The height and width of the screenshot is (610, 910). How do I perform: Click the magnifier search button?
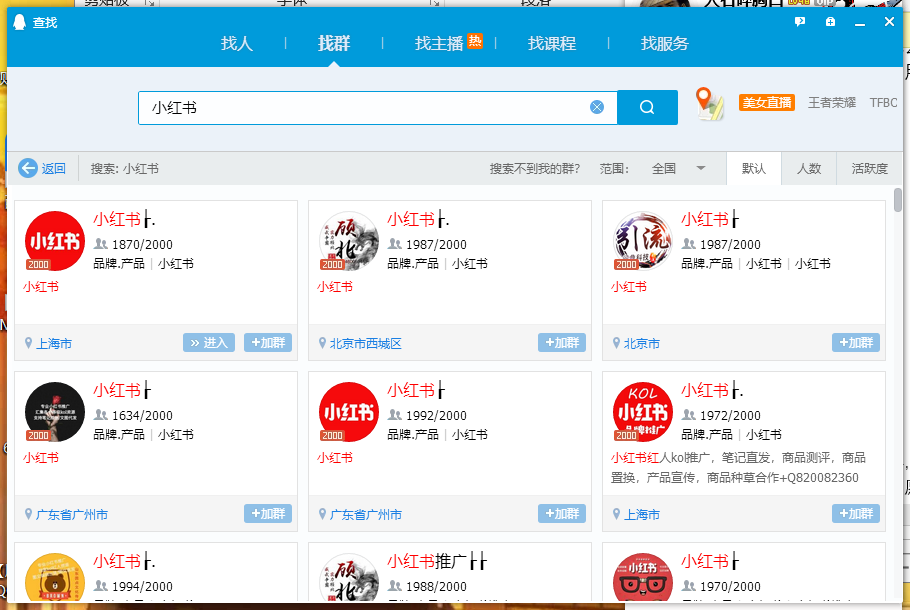tap(647, 107)
